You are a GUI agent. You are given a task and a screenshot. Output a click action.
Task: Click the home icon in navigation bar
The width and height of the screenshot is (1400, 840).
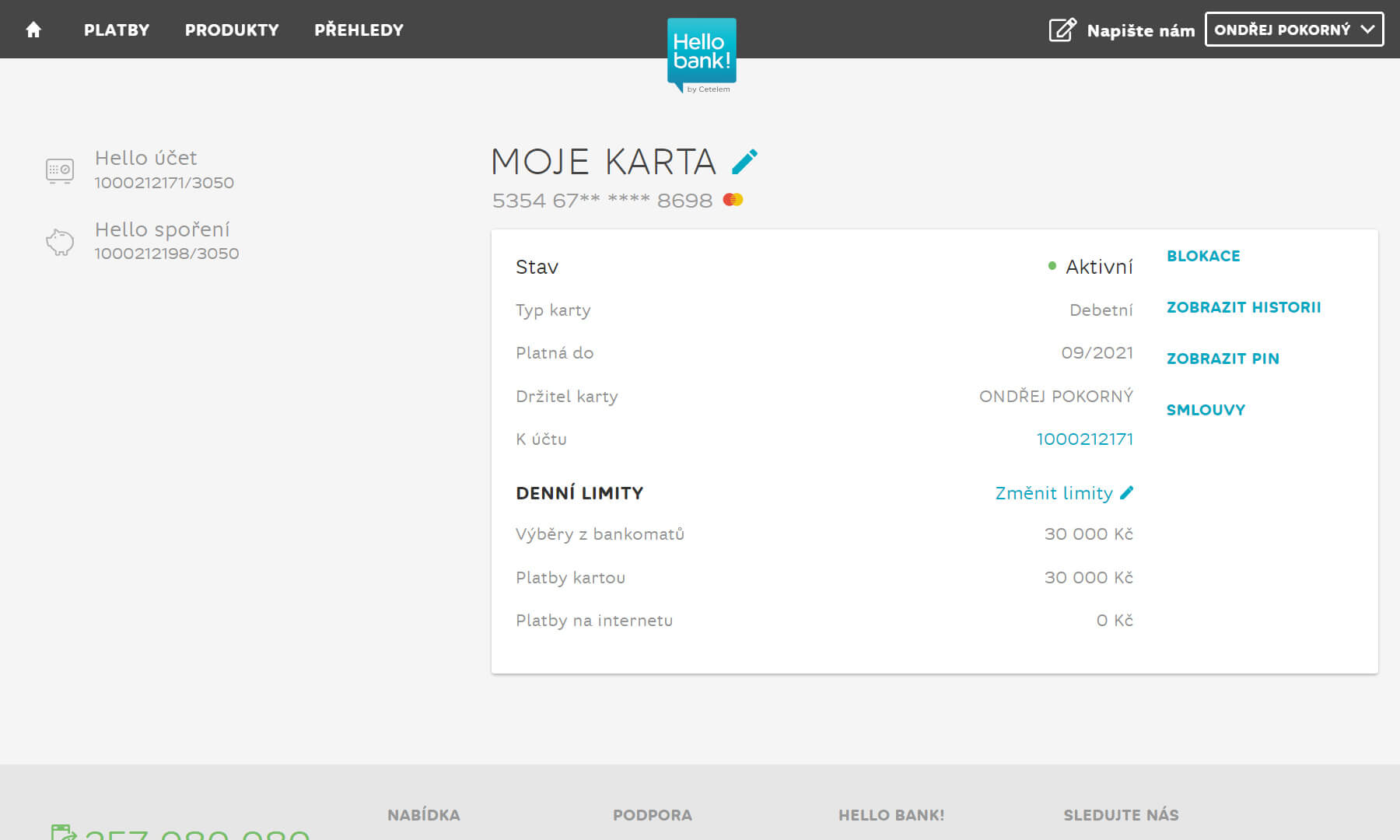click(x=33, y=30)
